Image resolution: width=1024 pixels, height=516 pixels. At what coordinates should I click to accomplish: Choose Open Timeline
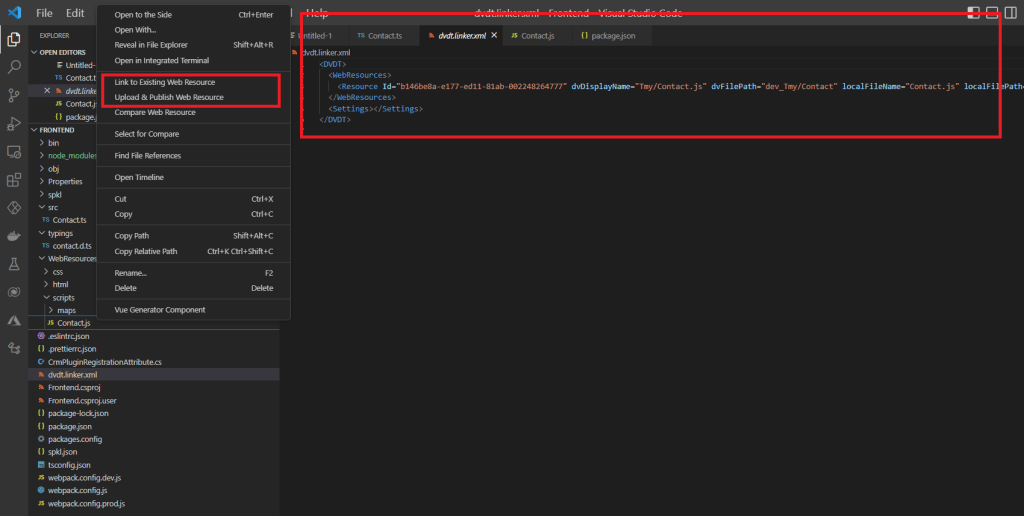pyautogui.click(x=194, y=178)
